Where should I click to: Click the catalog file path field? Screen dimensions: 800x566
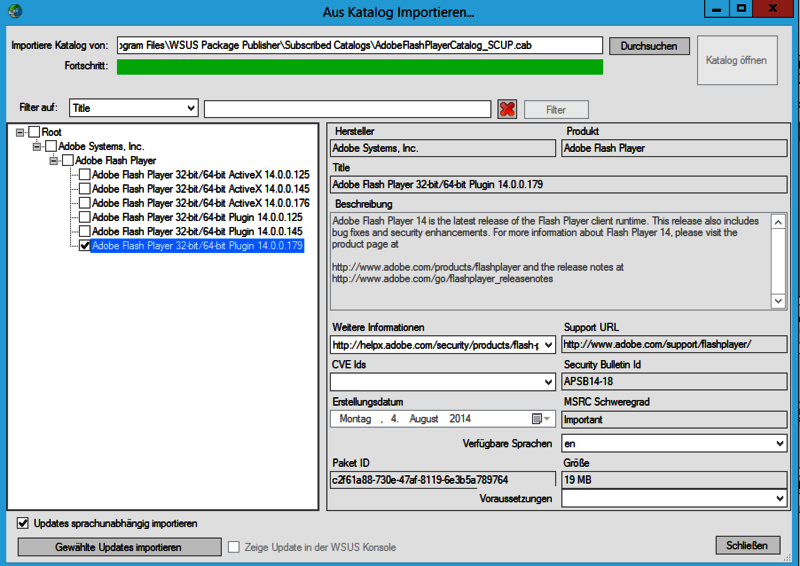(360, 45)
